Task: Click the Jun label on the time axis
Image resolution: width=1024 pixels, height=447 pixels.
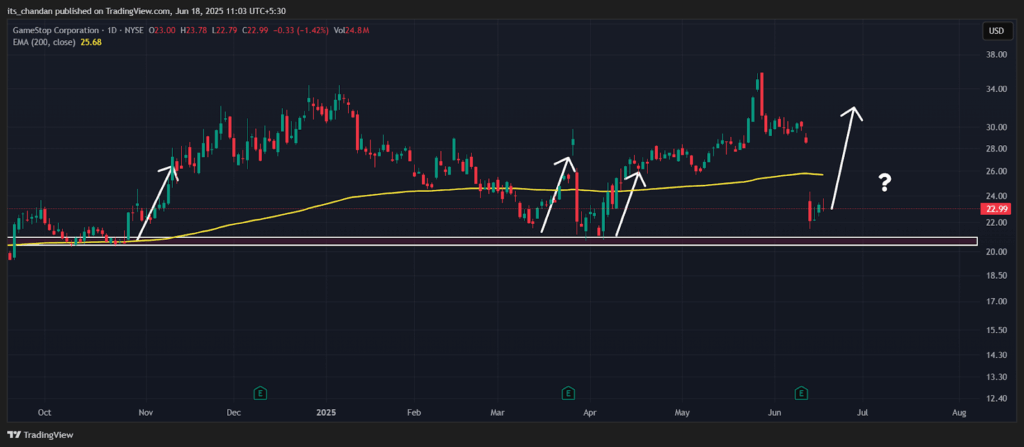Action: pos(775,413)
